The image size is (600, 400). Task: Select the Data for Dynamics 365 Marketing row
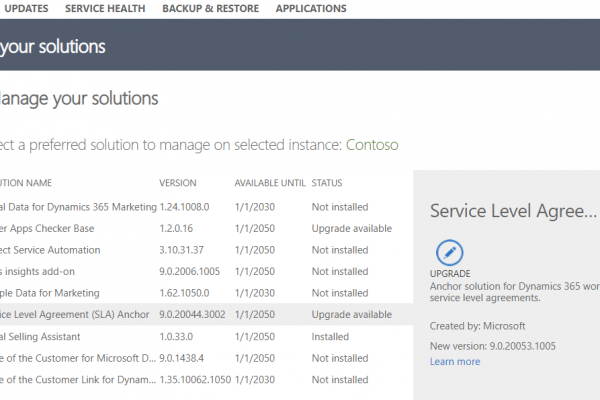[207, 207]
